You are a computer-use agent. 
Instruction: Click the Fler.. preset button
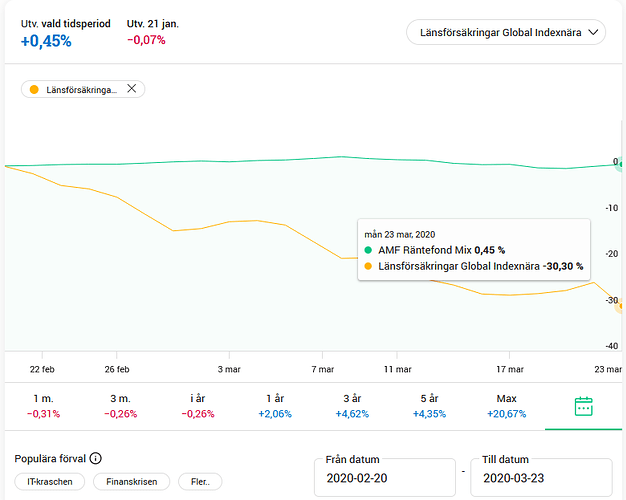point(199,481)
